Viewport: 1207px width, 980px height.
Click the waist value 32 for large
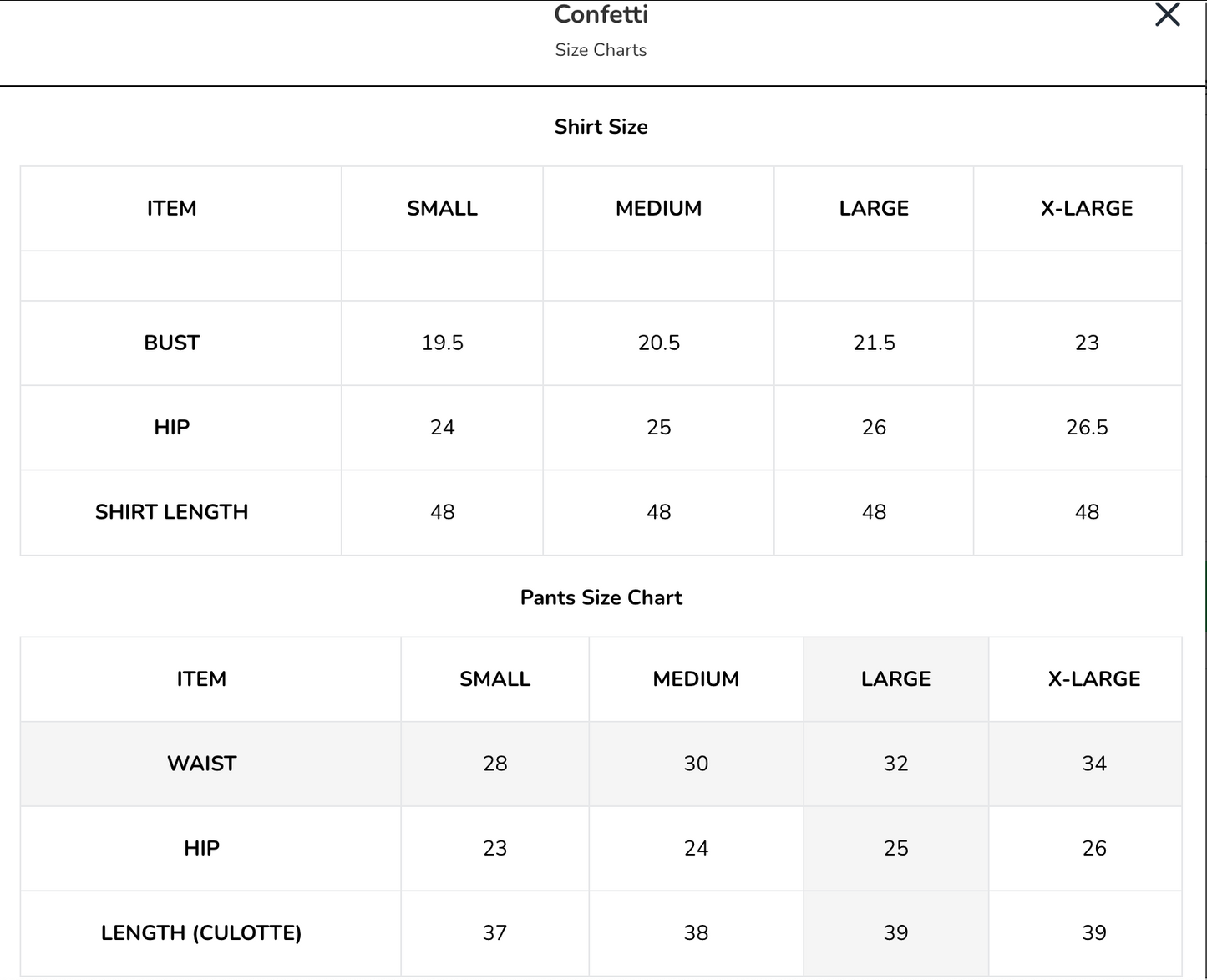tap(895, 764)
